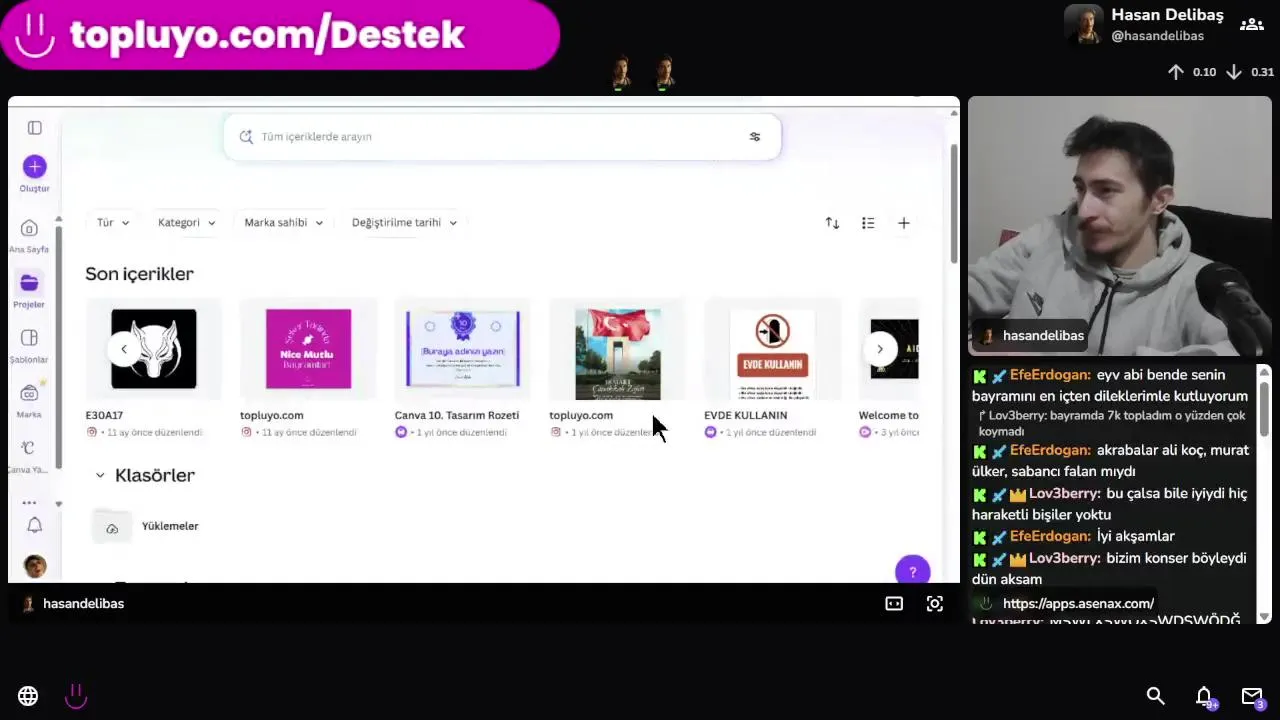Viewport: 1280px width, 720px height.
Task: Open the globe language icon
Action: (28, 696)
